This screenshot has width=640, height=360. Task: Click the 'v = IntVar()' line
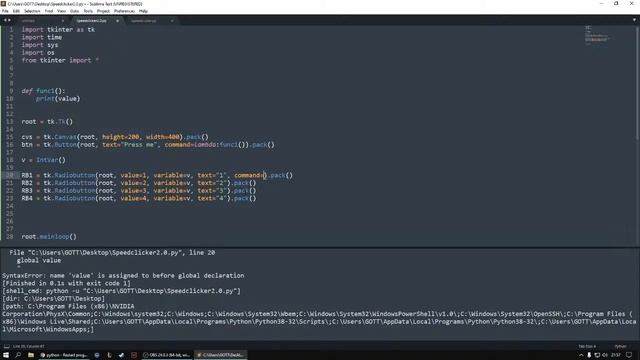coord(43,160)
